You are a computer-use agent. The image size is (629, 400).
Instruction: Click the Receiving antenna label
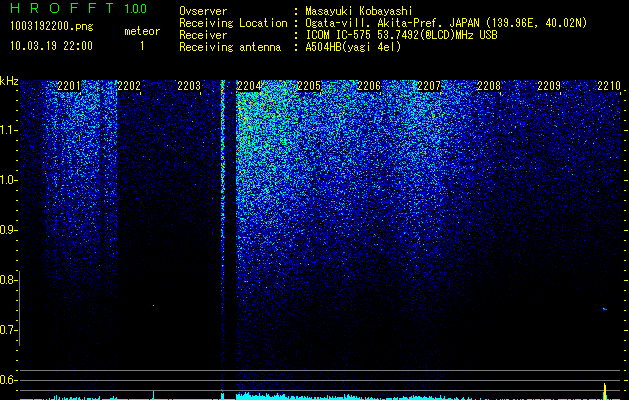coord(230,47)
